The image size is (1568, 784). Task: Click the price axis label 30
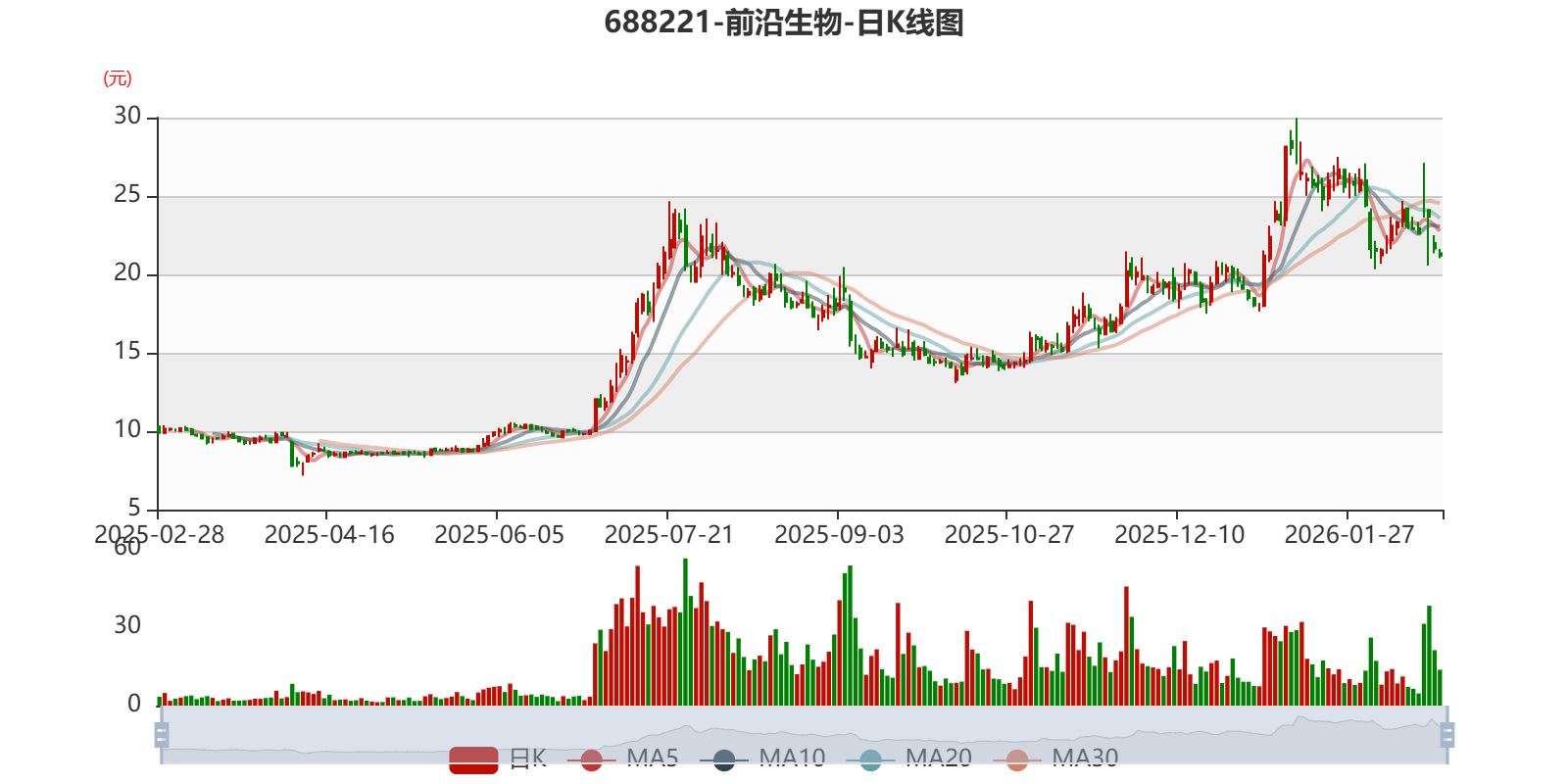127,116
